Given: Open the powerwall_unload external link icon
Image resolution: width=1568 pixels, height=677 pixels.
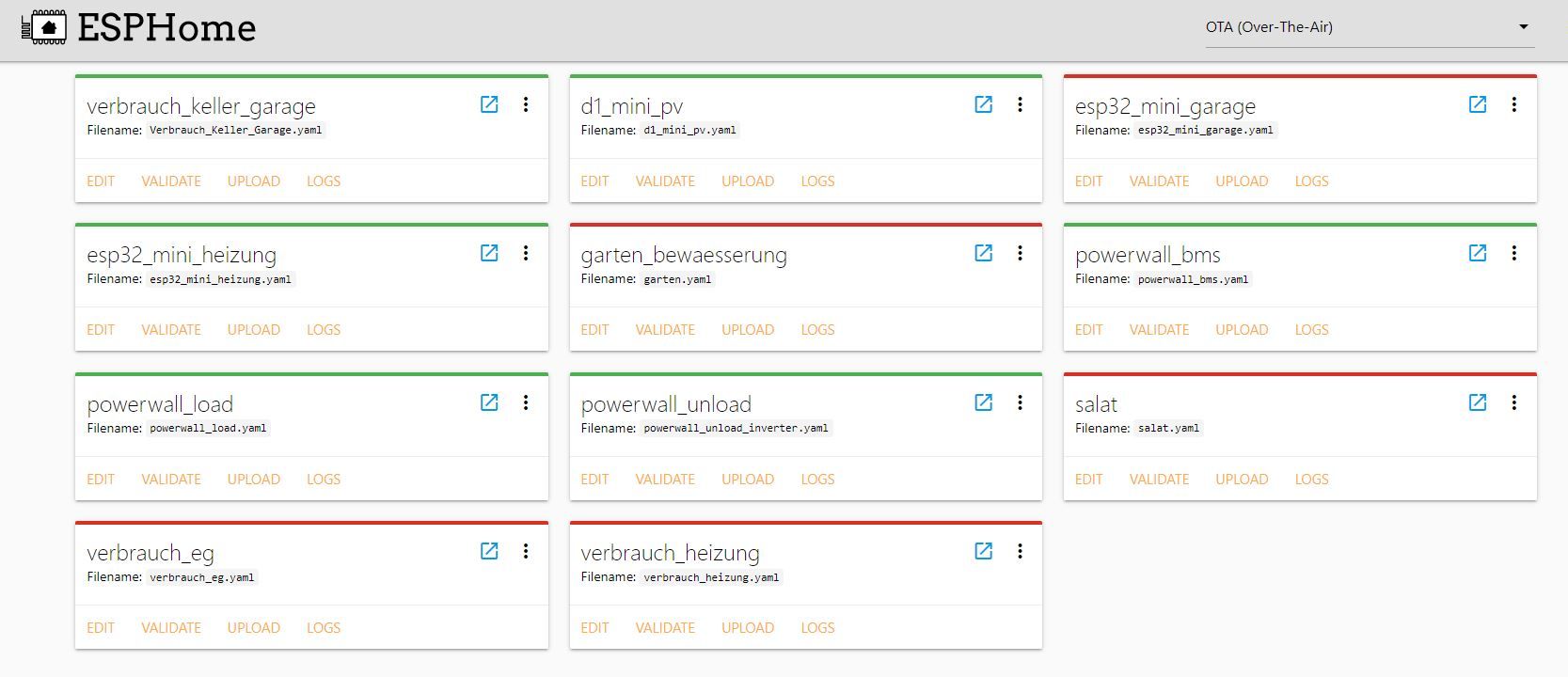Looking at the screenshot, I should (x=983, y=402).
